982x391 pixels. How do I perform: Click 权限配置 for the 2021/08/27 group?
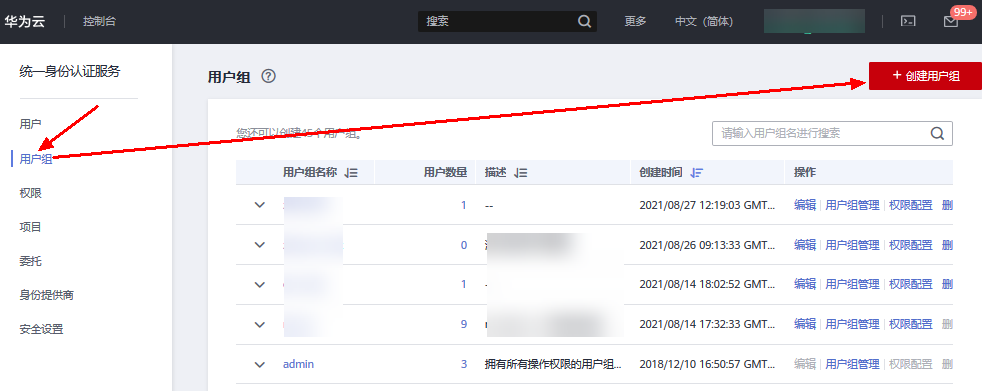[911, 205]
